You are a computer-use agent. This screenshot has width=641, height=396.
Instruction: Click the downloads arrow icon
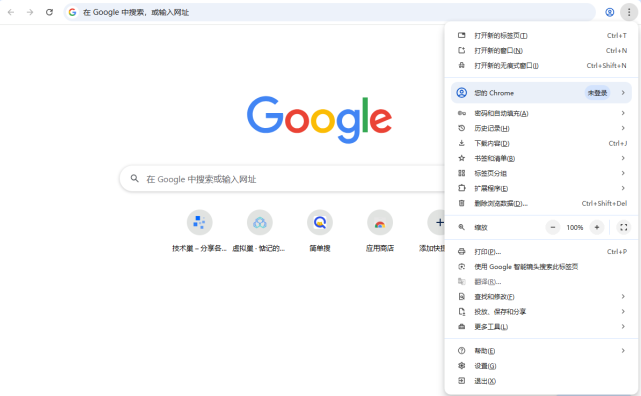coord(462,143)
